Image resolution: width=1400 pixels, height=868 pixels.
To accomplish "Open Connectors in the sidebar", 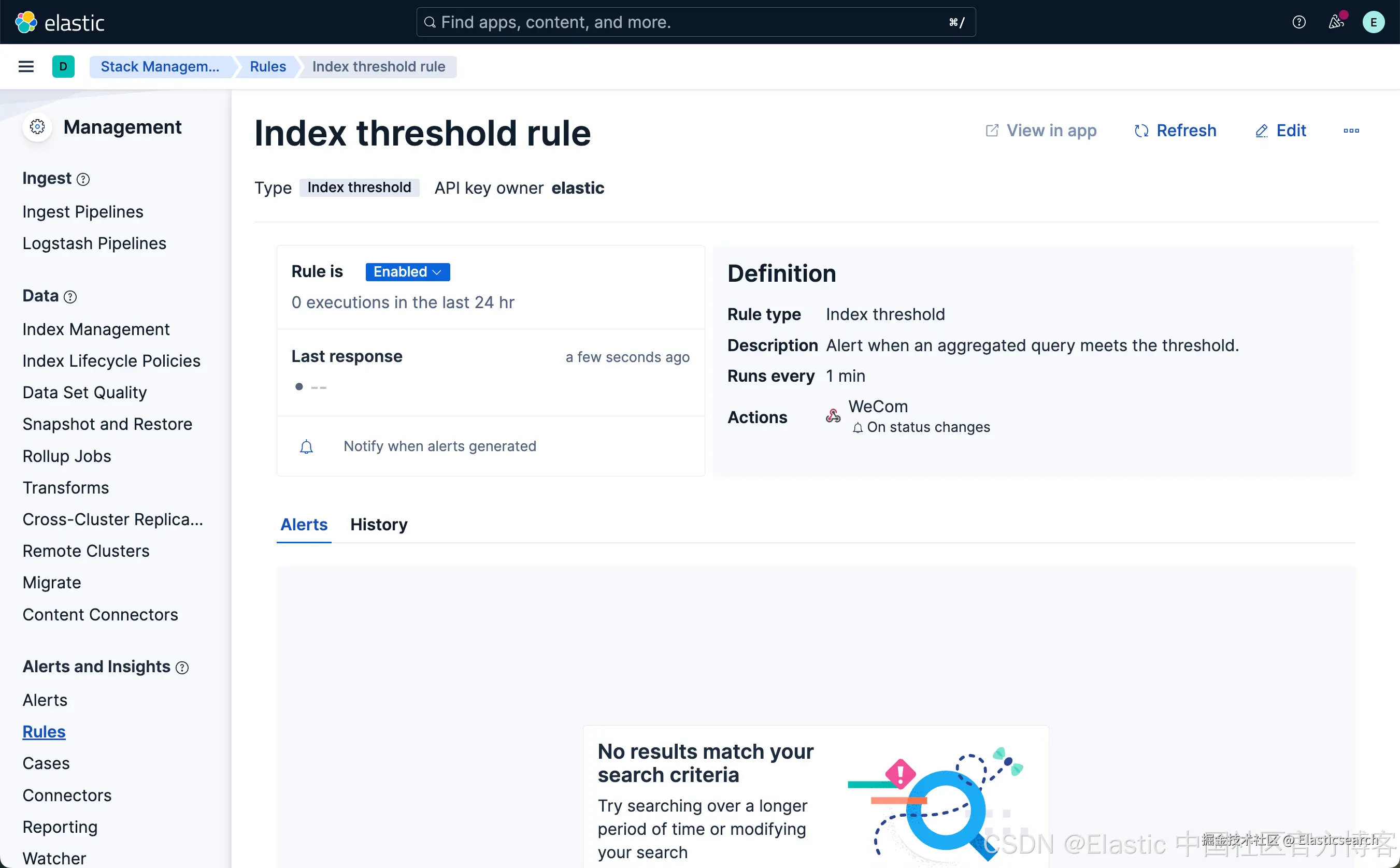I will click(x=67, y=795).
